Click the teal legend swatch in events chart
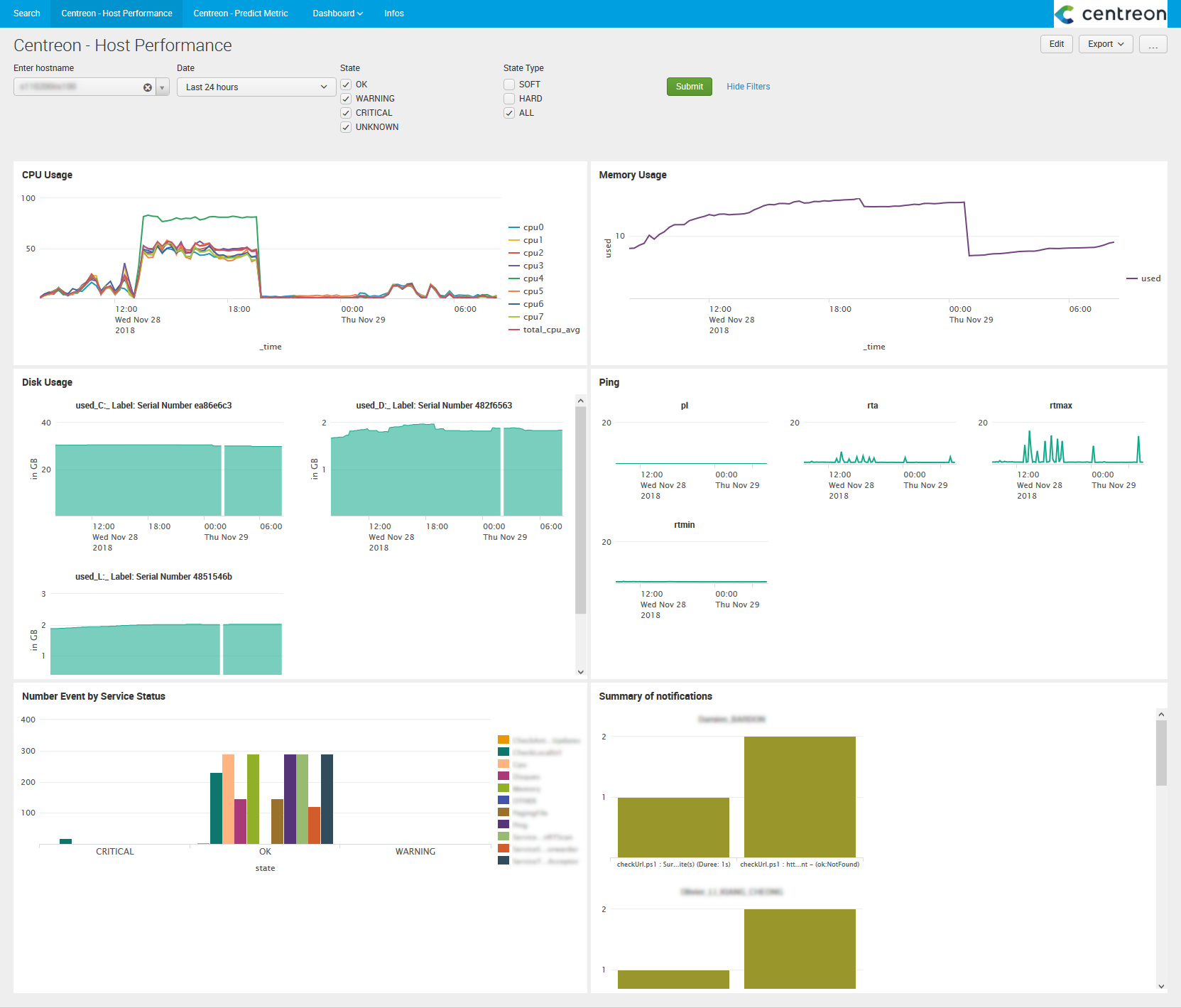Viewport: 1181px width, 1008px height. [504, 752]
